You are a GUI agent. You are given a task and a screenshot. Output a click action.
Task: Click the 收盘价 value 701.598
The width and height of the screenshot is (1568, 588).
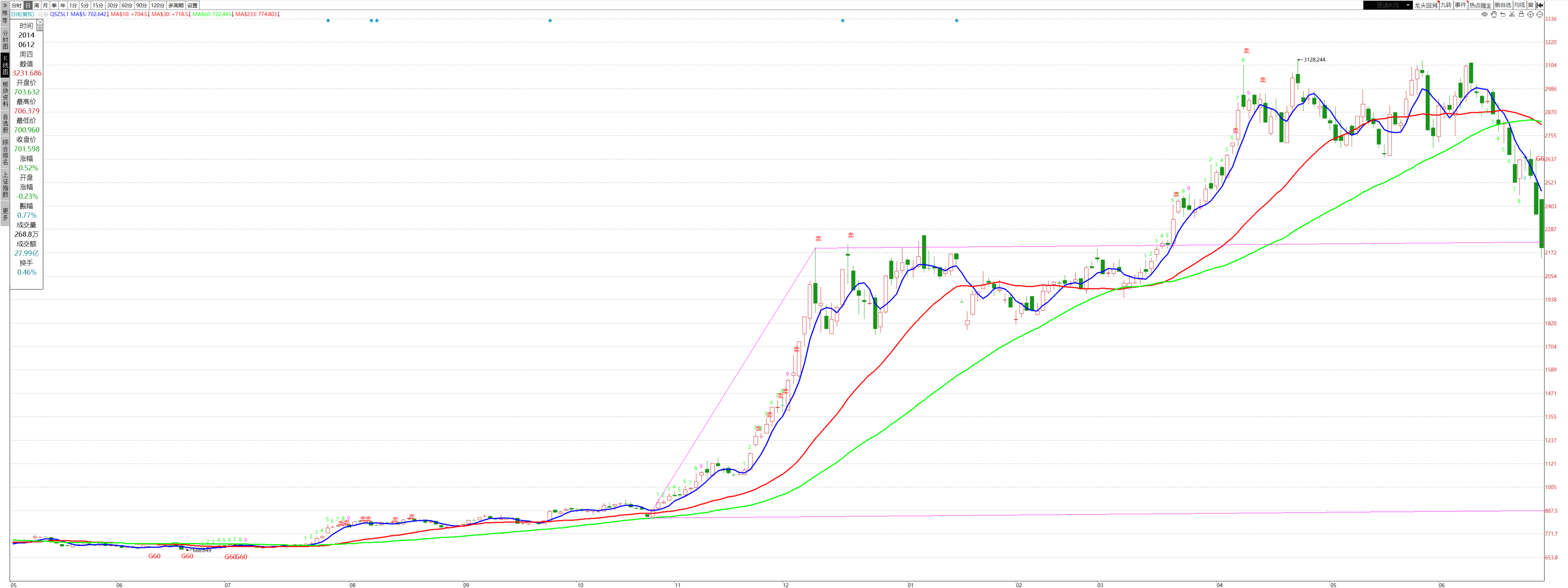pyautogui.click(x=26, y=149)
